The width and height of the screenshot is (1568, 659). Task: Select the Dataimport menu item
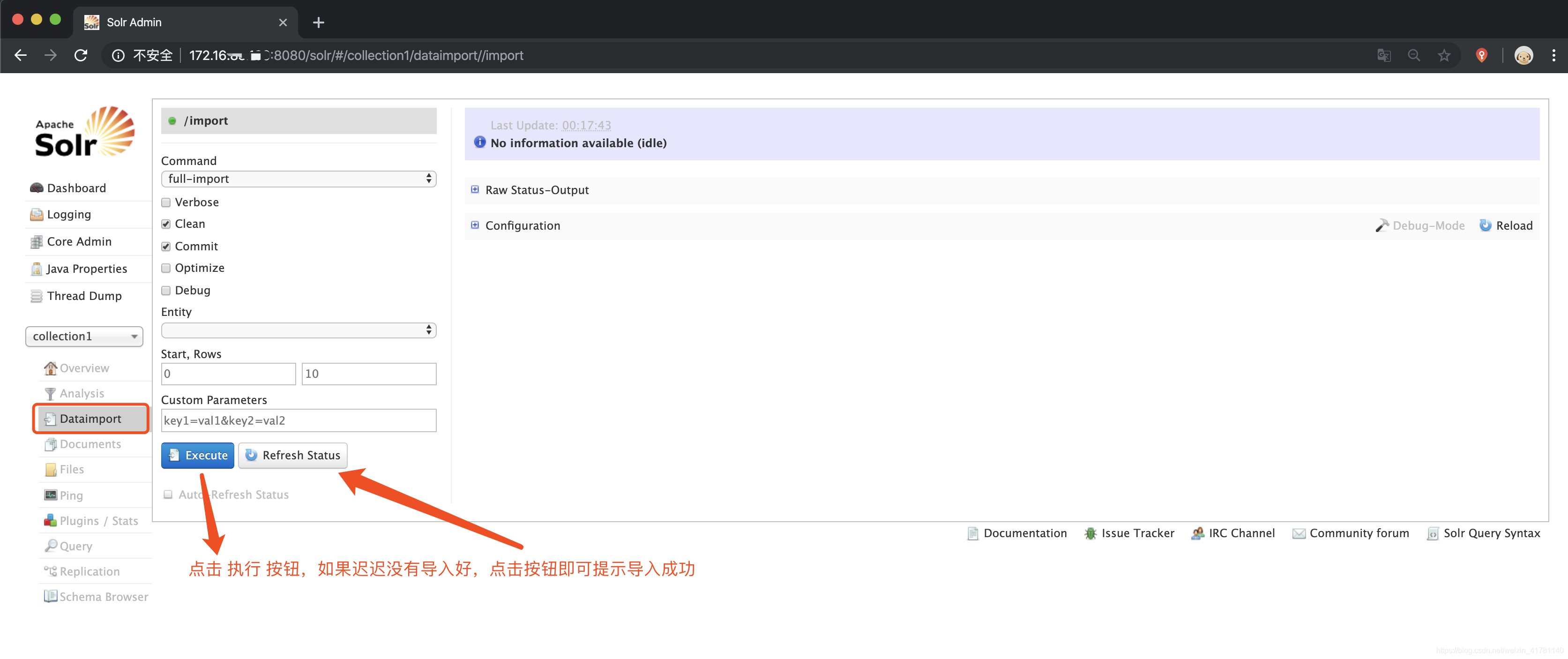click(x=91, y=419)
